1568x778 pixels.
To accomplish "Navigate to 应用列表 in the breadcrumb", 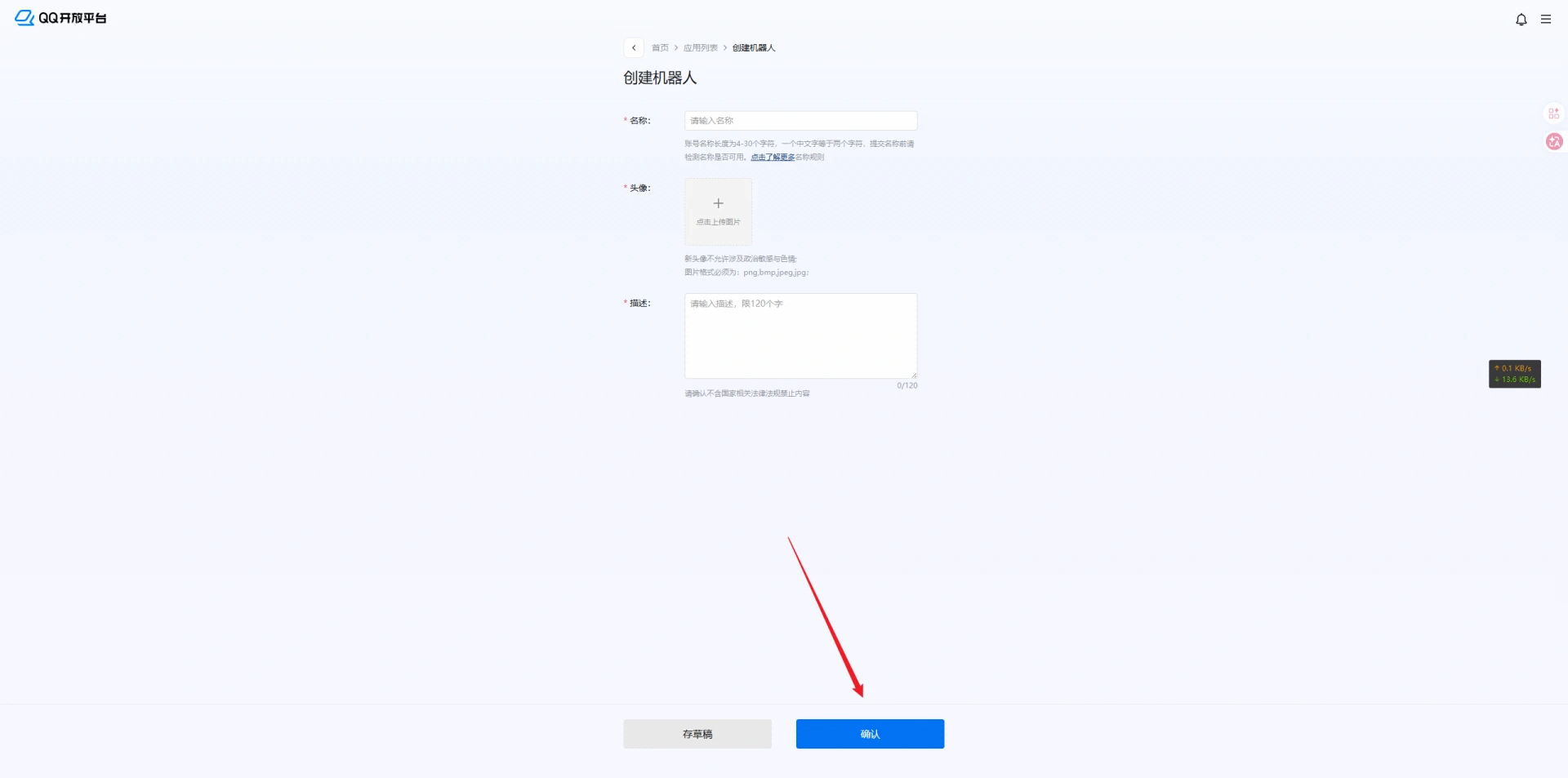I will pyautogui.click(x=700, y=48).
